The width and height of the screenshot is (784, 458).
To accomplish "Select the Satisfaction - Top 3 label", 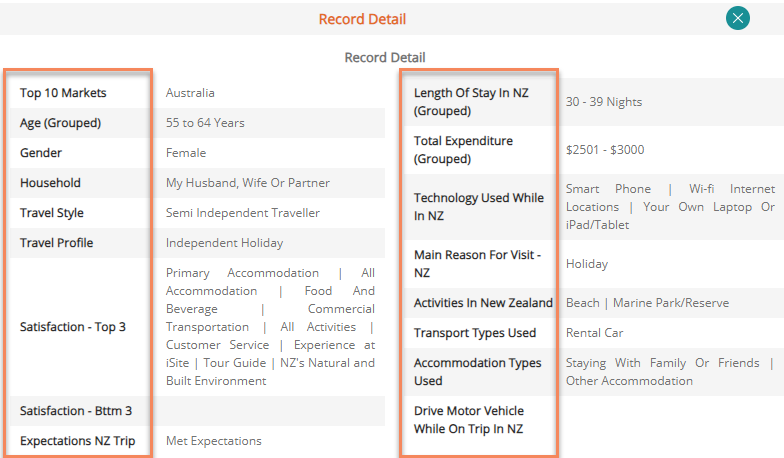I will tap(72, 327).
